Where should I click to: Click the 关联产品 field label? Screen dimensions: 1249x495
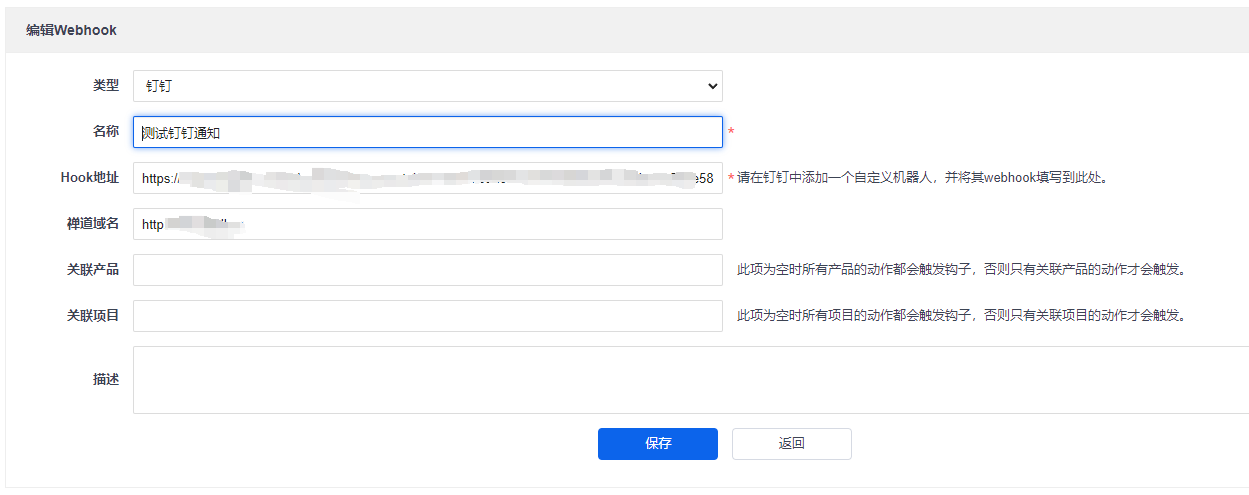(x=93, y=270)
